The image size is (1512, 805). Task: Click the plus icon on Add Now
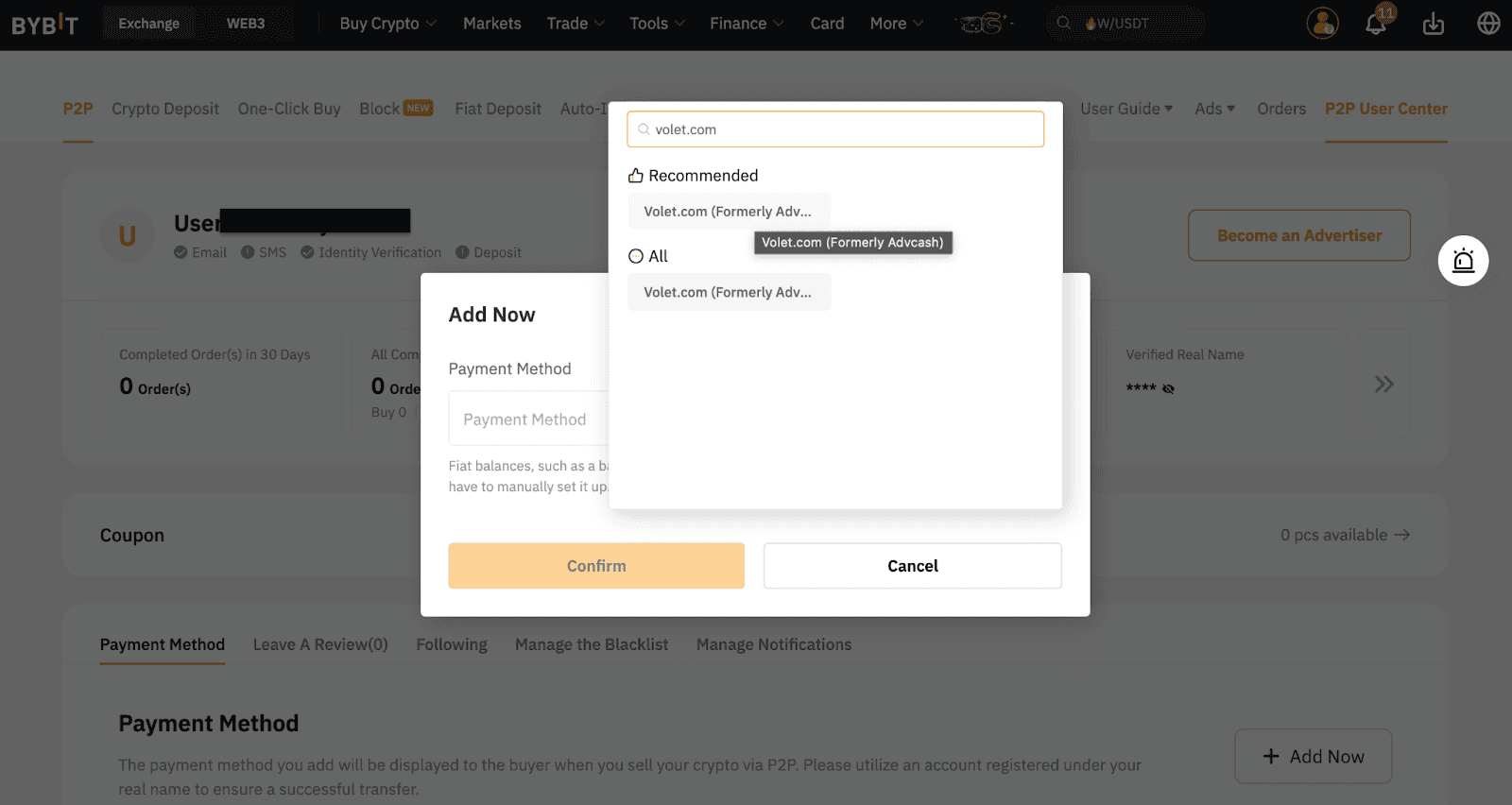(1271, 756)
